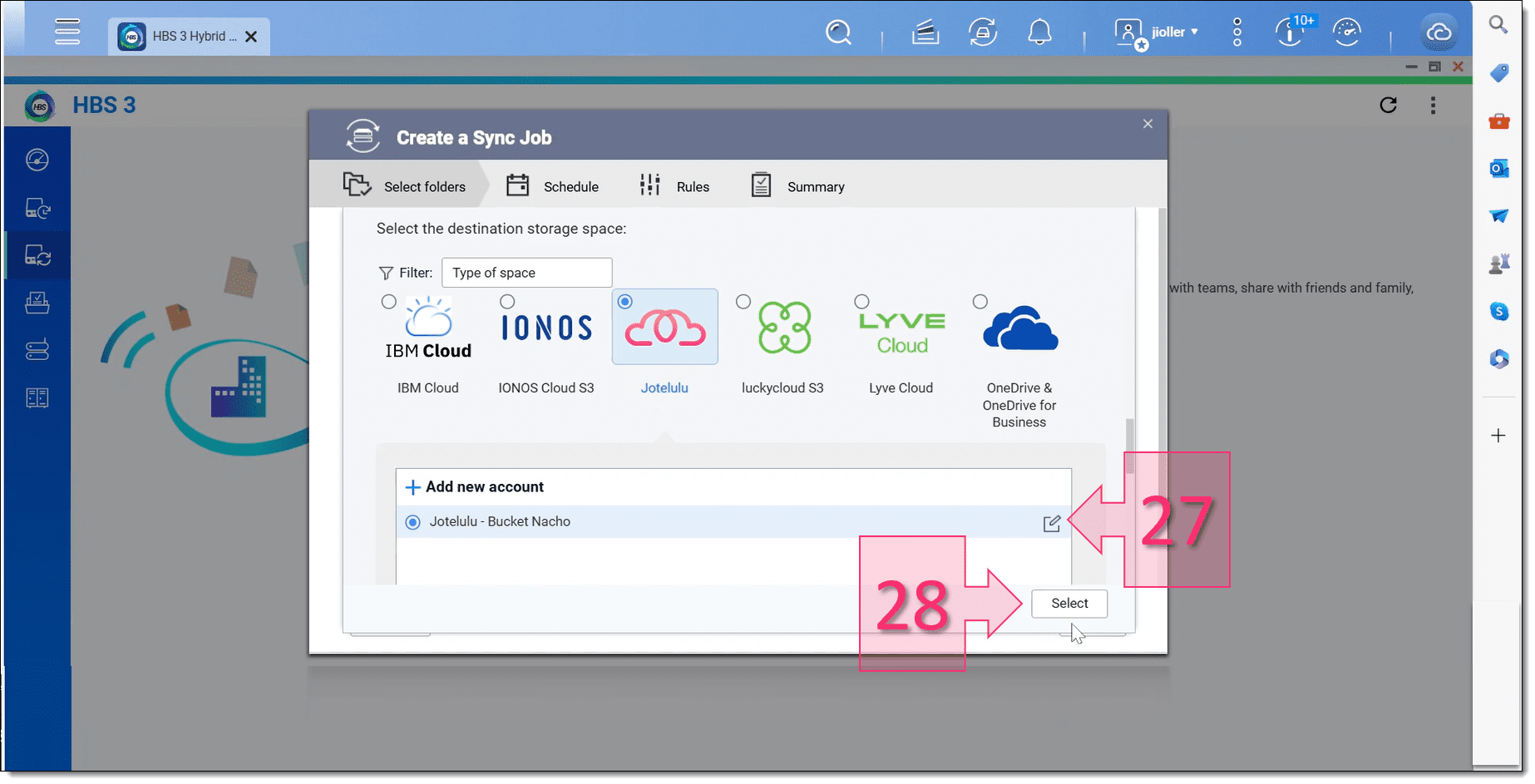This screenshot has width=1535, height=784.
Task: Open the QTS main hamburger menu
Action: click(67, 32)
